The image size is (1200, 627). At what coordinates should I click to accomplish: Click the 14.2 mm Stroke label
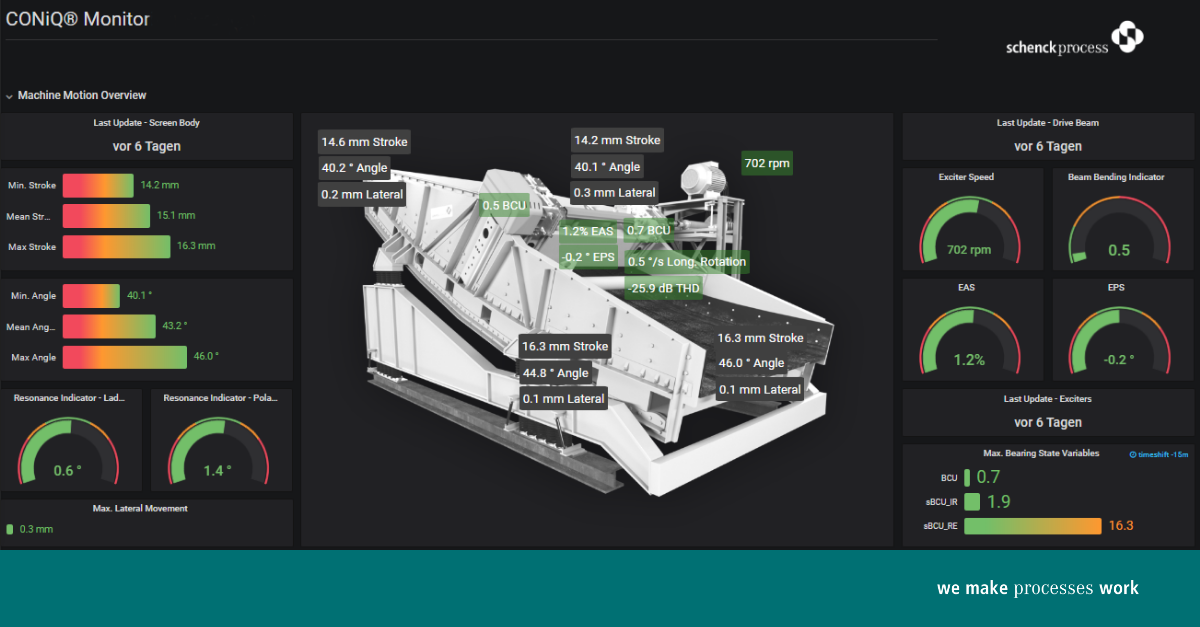tap(617, 140)
